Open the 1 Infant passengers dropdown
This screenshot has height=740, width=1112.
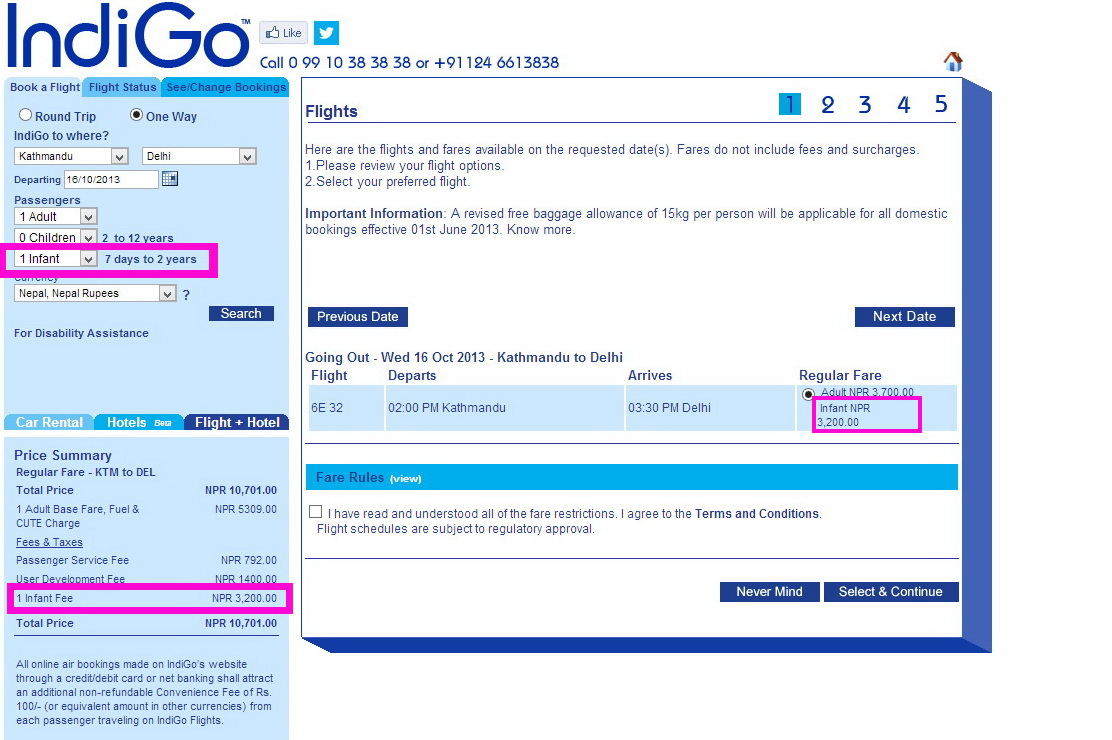pyautogui.click(x=87, y=259)
